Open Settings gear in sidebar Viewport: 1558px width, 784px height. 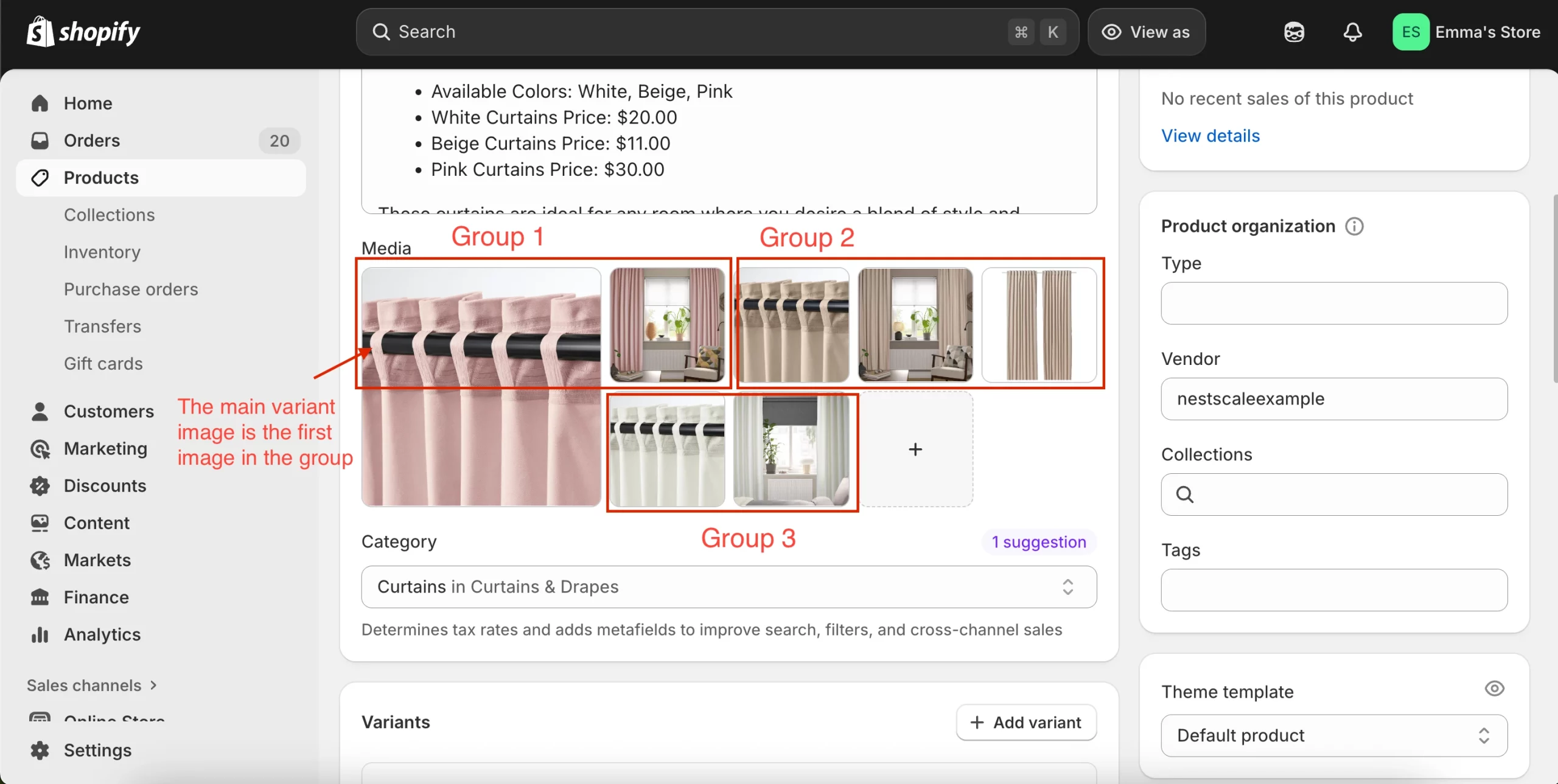coord(40,751)
